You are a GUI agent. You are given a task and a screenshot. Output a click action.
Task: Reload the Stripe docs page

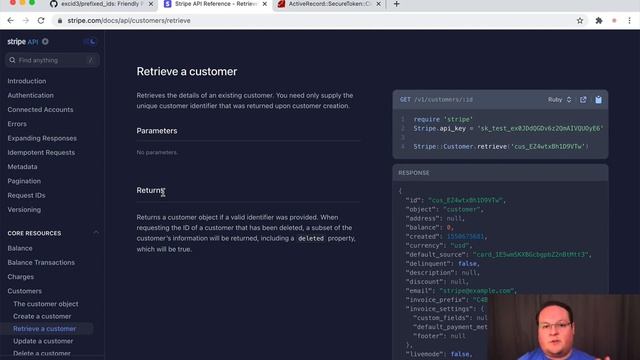[41, 20]
